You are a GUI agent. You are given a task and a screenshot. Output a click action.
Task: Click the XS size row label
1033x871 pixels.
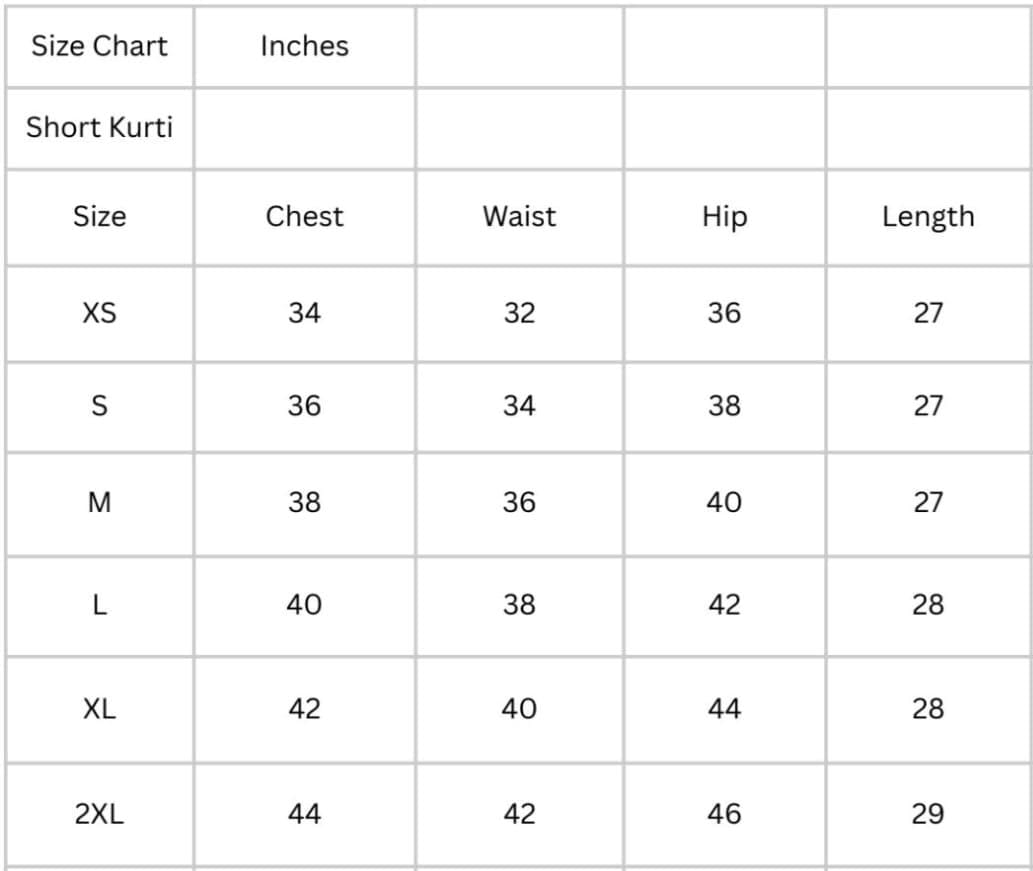(x=99, y=313)
